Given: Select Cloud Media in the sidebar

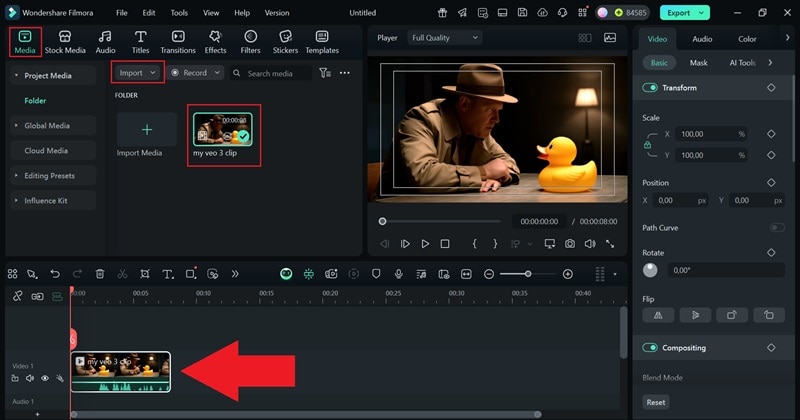Looking at the screenshot, I should 53,151.
